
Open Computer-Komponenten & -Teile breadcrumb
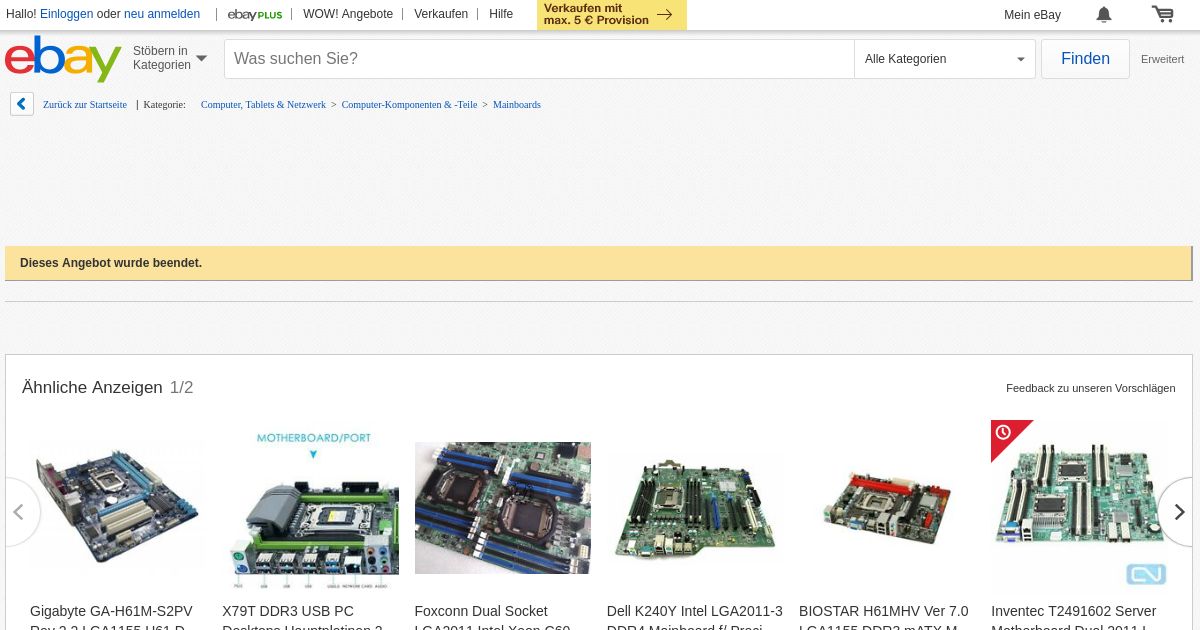pyautogui.click(x=409, y=104)
